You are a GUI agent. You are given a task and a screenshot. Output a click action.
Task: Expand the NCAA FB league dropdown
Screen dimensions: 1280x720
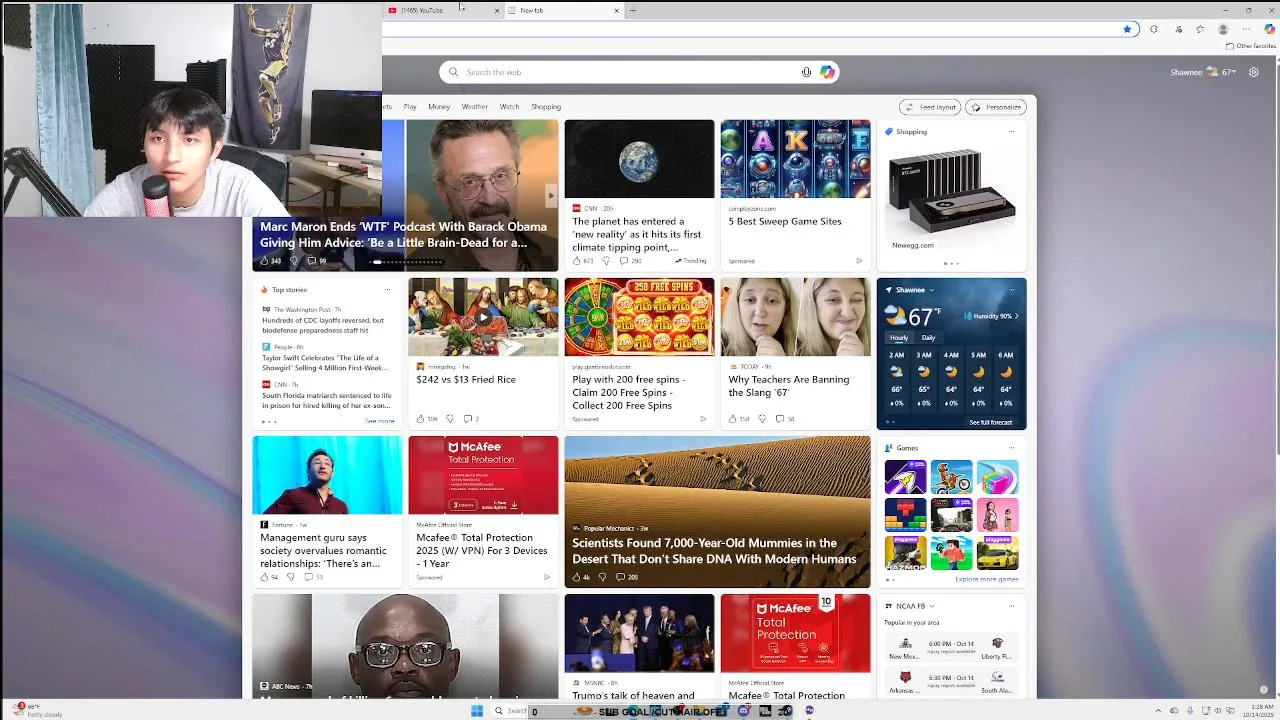click(932, 606)
